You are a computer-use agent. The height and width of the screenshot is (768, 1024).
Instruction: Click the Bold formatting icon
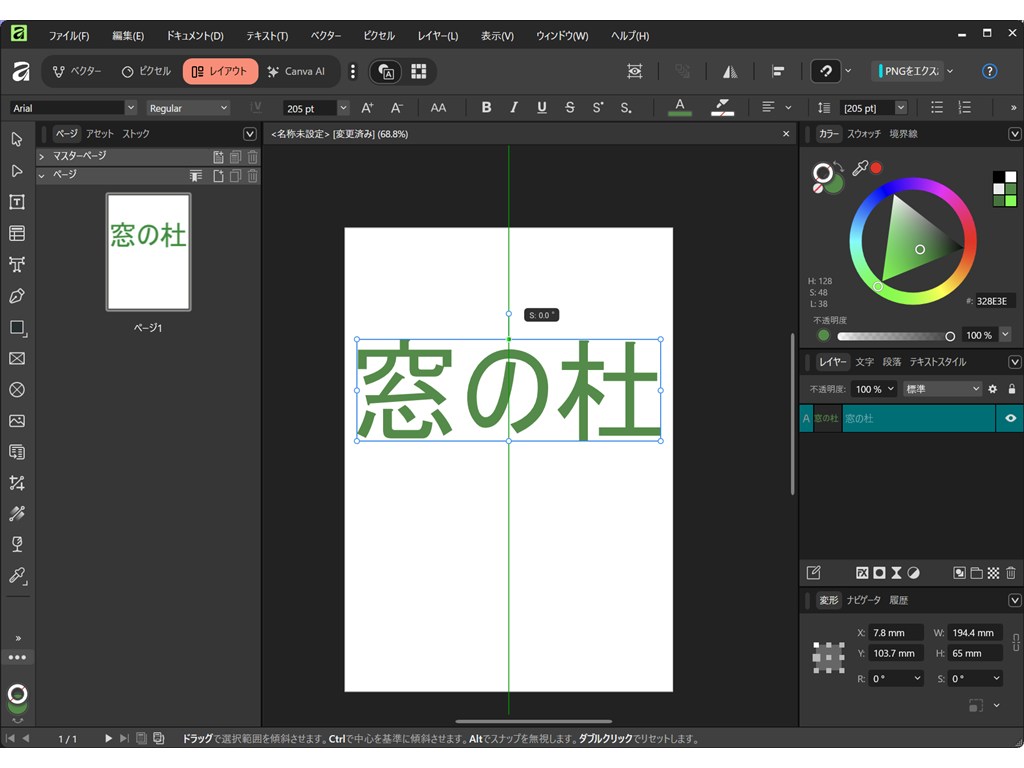coord(487,108)
